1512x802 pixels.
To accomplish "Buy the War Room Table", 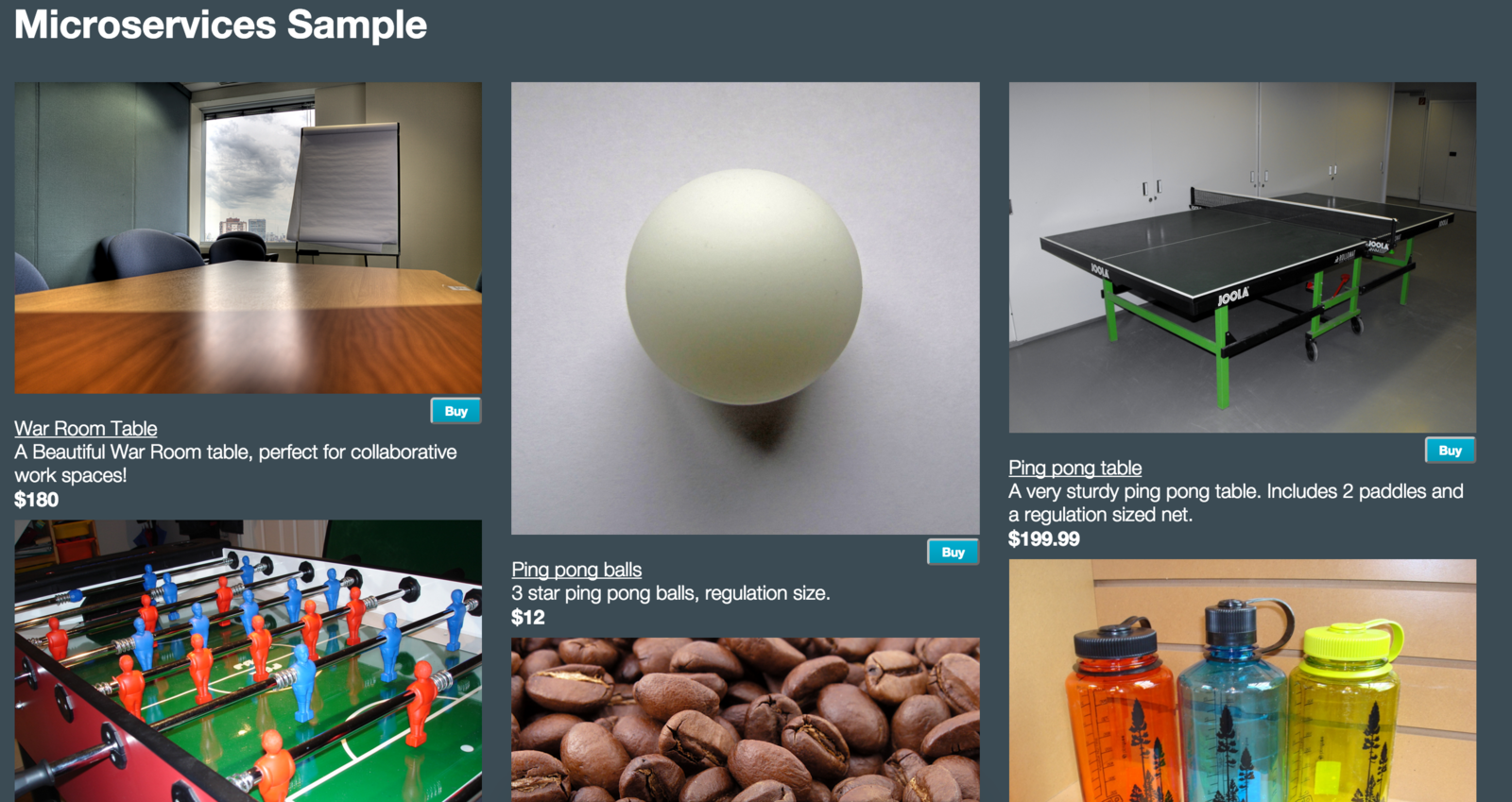I will coord(456,411).
